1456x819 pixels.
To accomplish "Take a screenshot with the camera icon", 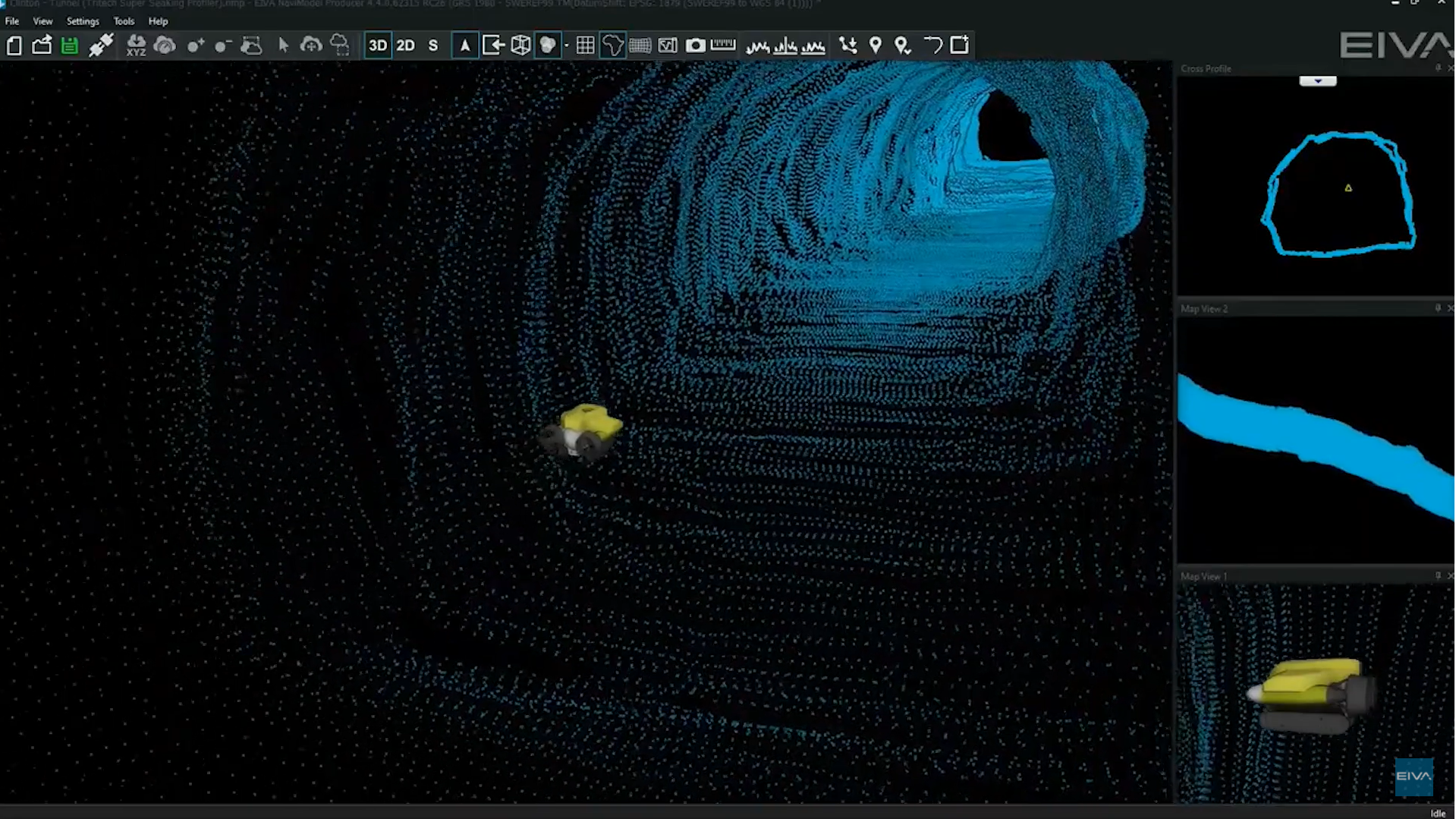I will tap(696, 46).
